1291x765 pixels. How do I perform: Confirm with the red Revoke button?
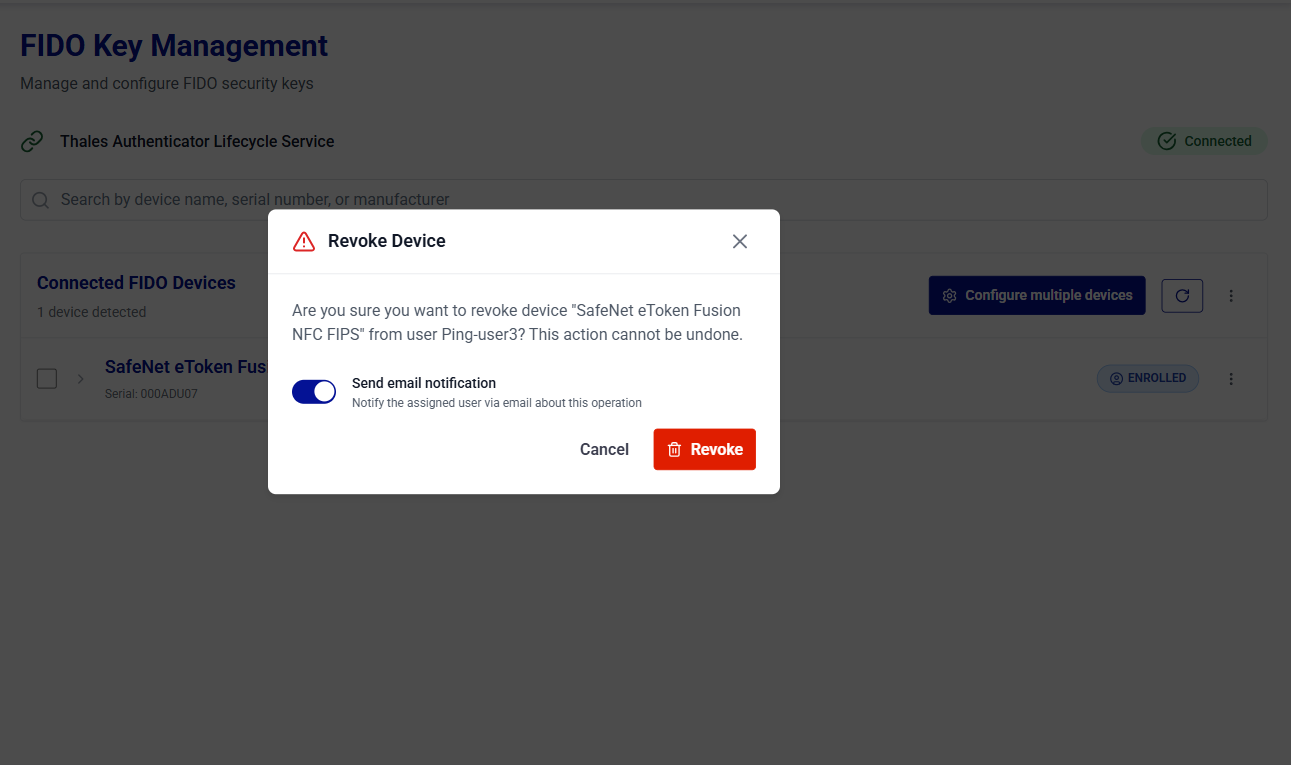coord(705,449)
